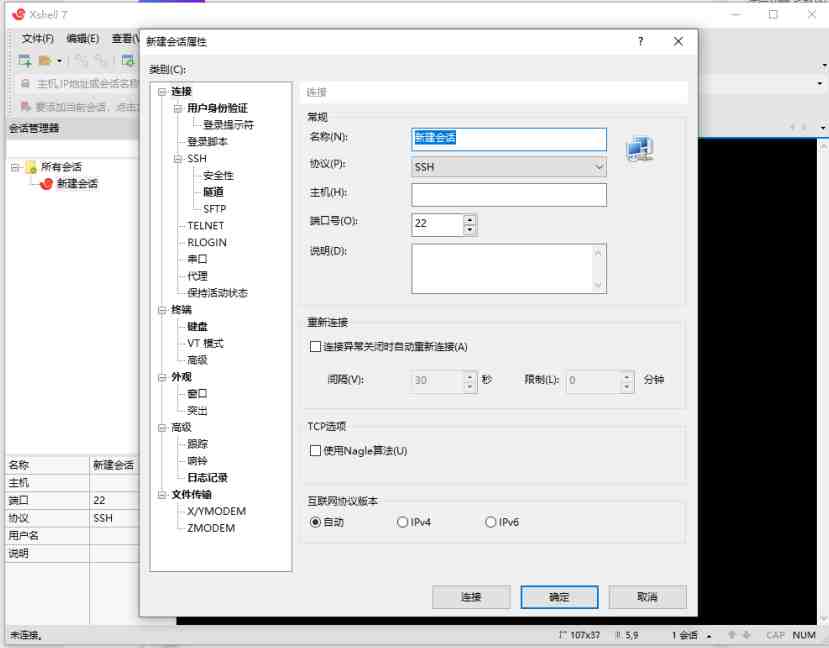Click the NUM indicator on the status bar
This screenshot has width=829, height=648.
click(x=803, y=635)
